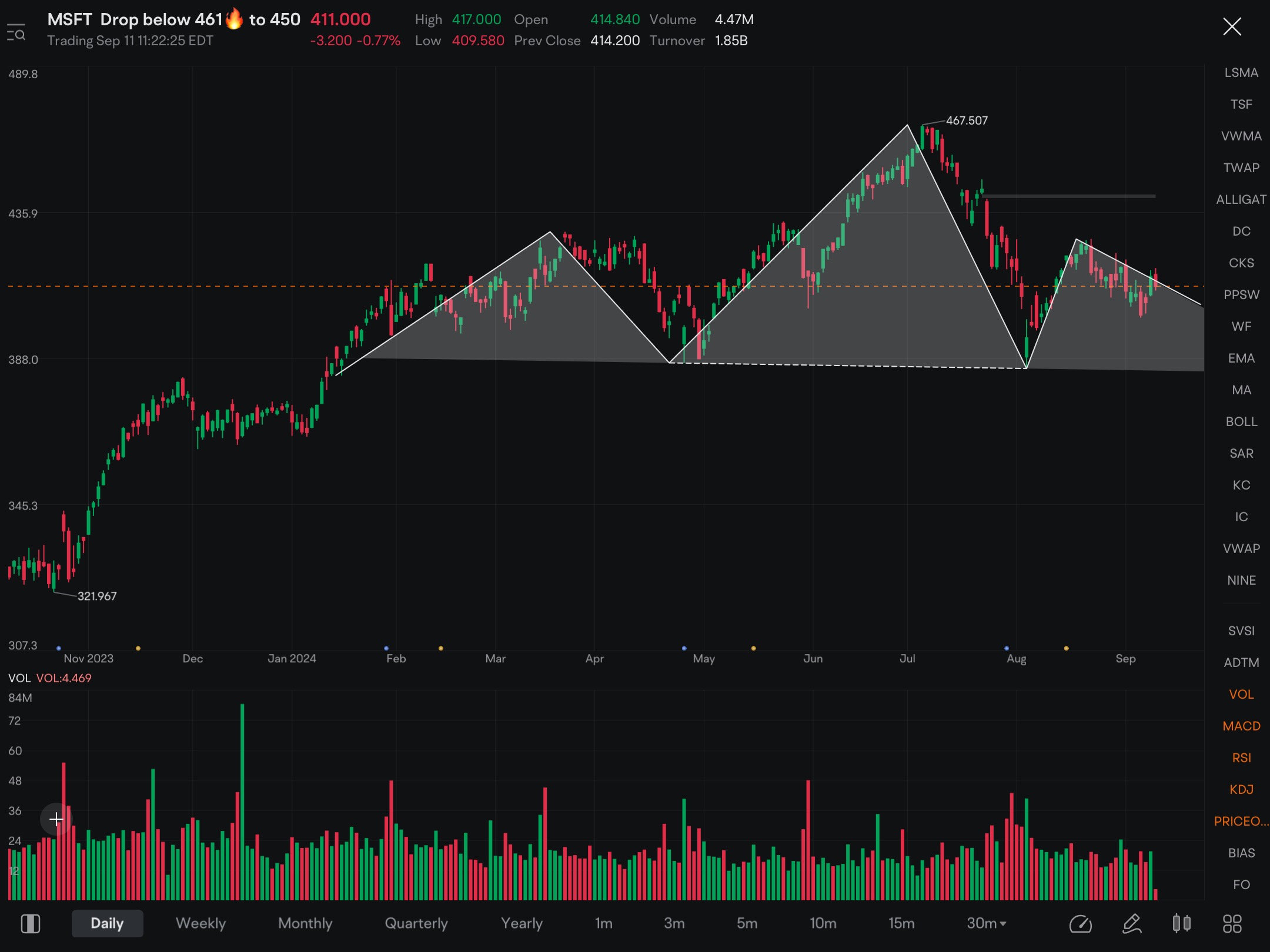Tap the MSFT ticker title
This screenshot has height=952, width=1270.
69,19
